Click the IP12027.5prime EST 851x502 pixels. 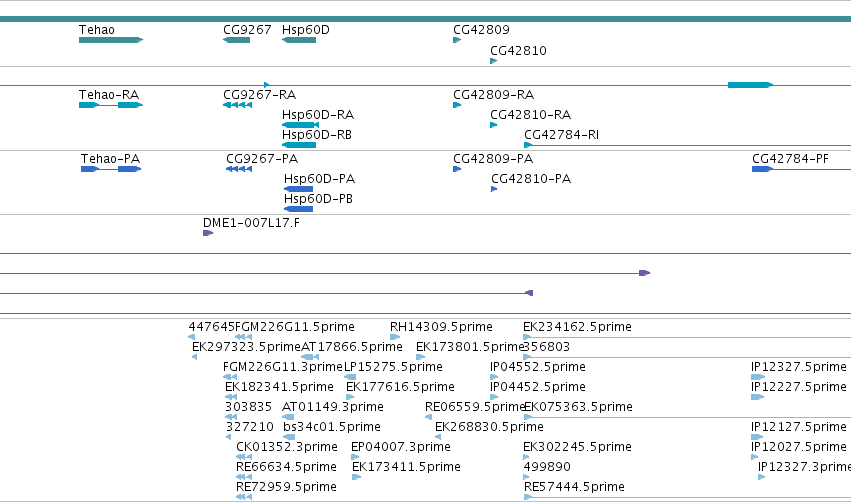[x=754, y=457]
